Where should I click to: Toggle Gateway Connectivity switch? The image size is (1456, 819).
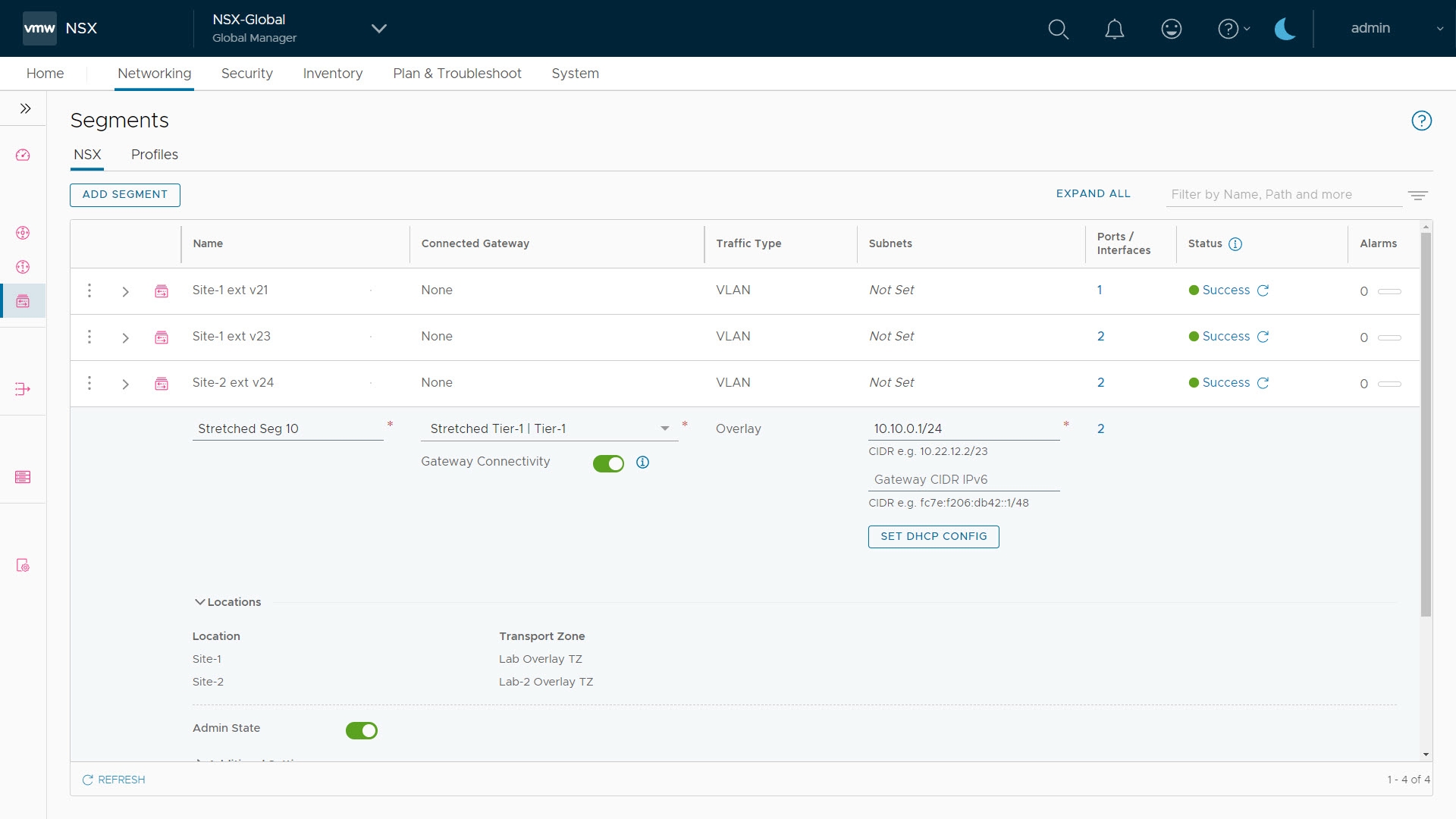(608, 463)
